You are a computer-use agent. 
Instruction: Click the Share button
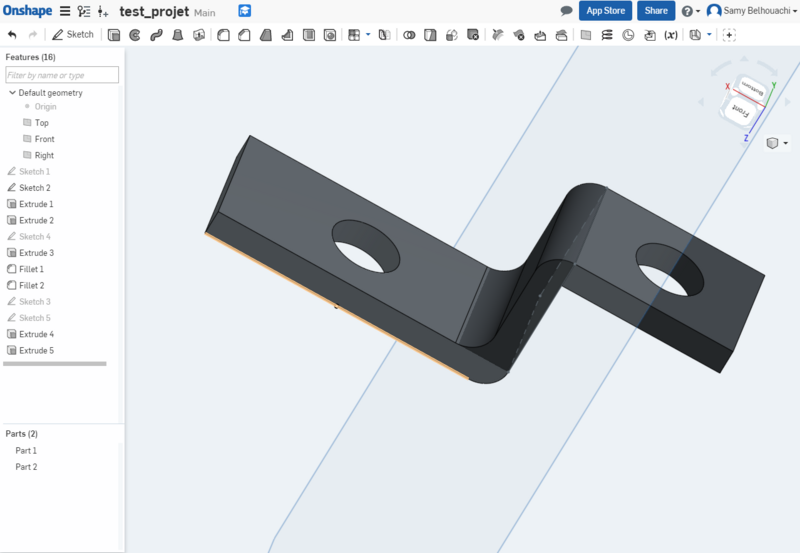pyautogui.click(x=656, y=11)
